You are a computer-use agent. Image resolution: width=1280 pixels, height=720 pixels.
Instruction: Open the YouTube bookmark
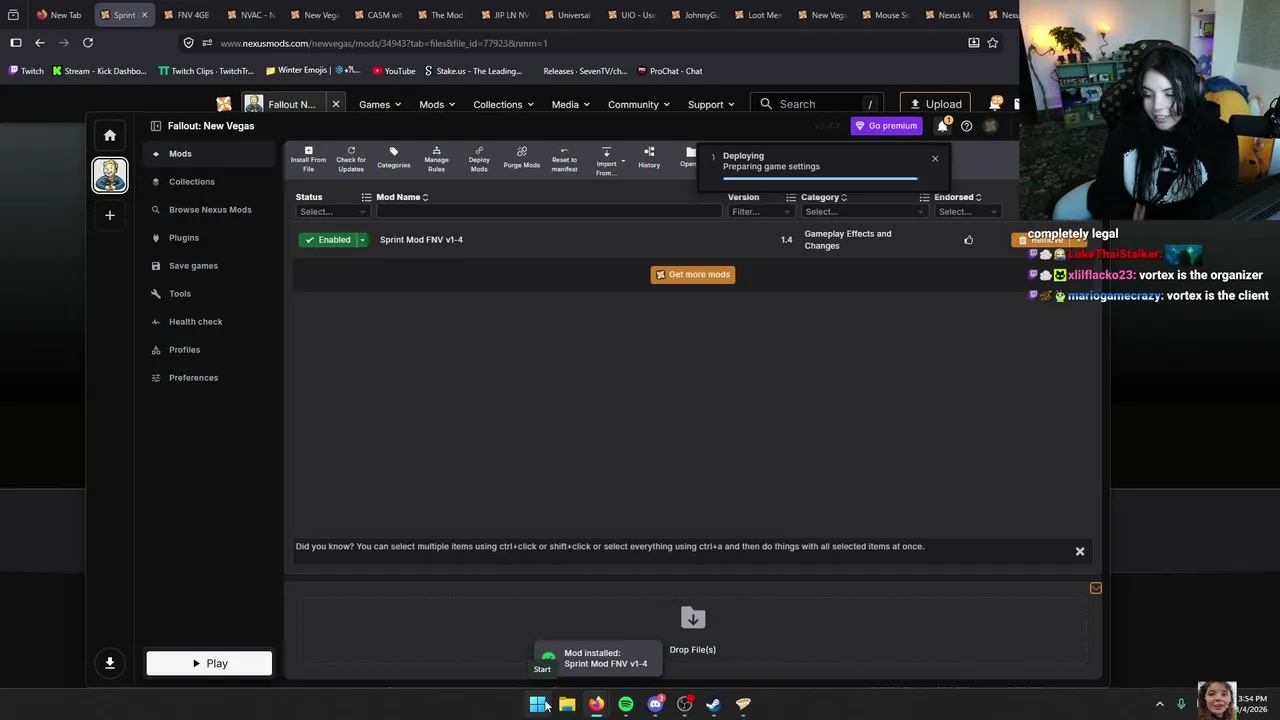pyautogui.click(x=394, y=71)
